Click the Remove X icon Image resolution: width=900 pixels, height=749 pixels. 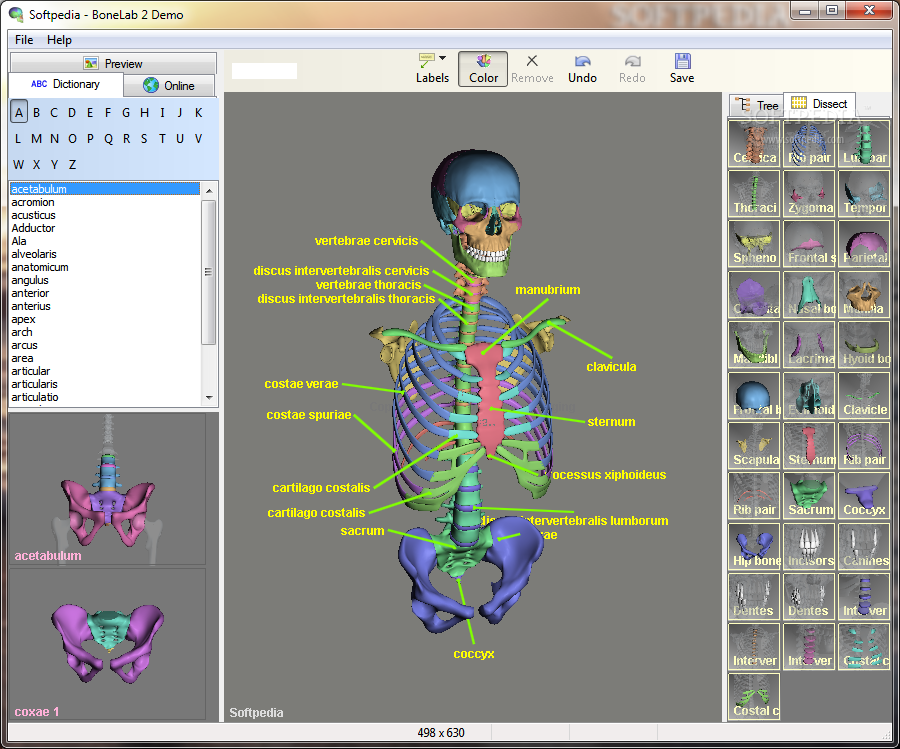pyautogui.click(x=532, y=61)
